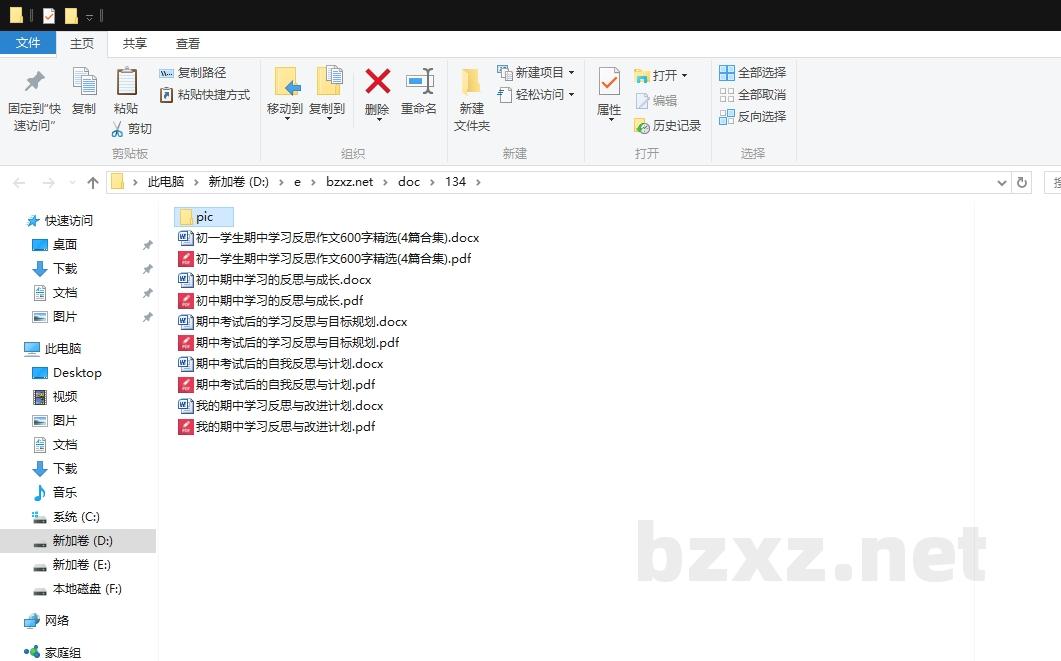Open the pic folder
This screenshot has height=661, width=1061.
pos(204,217)
